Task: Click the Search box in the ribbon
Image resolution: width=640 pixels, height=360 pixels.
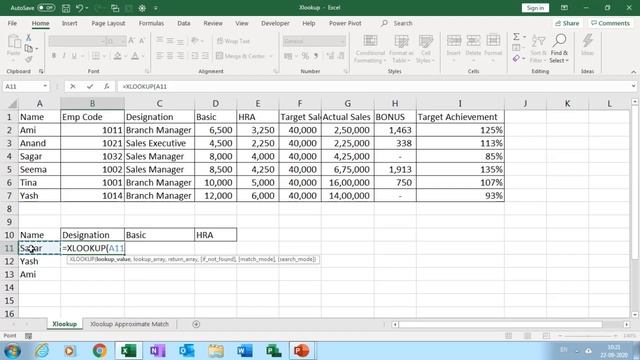Action: [x=396, y=23]
